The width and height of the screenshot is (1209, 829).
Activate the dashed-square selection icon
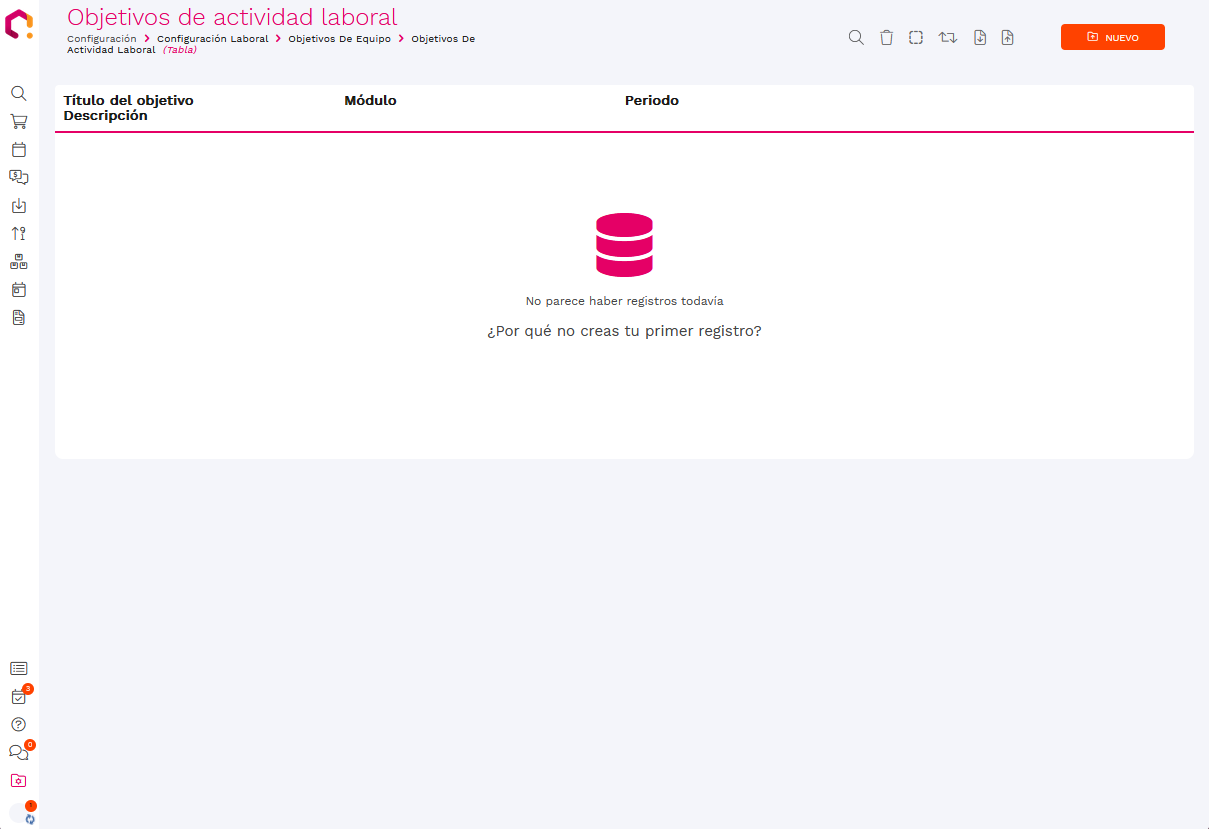click(916, 37)
